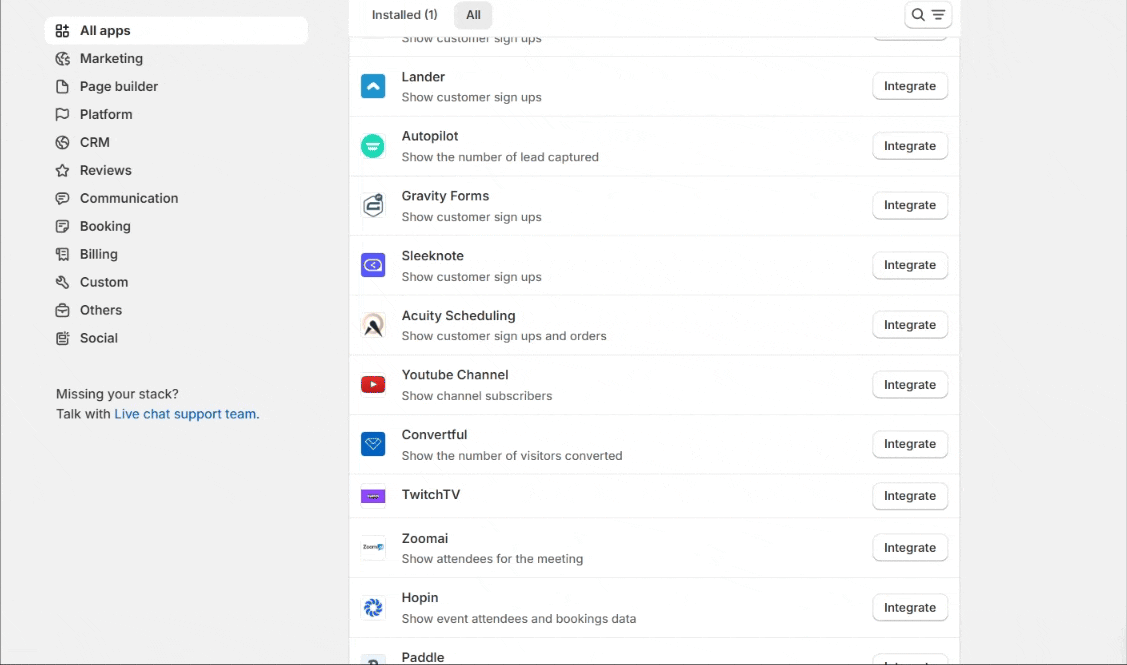This screenshot has width=1127, height=665.
Task: Click the Hopin app icon
Action: (x=373, y=608)
